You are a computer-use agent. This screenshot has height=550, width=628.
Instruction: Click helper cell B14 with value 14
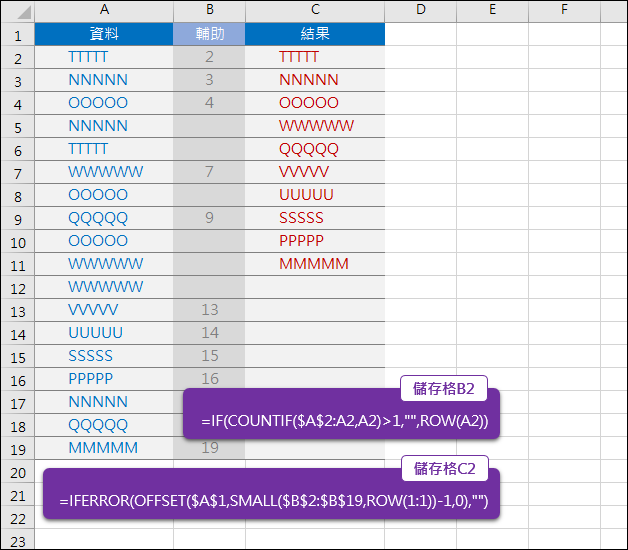pos(209,333)
